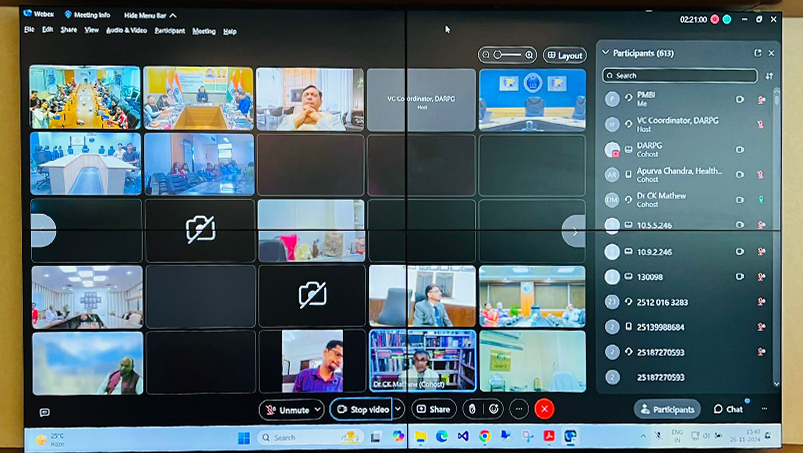Show next page of video tiles

point(574,232)
